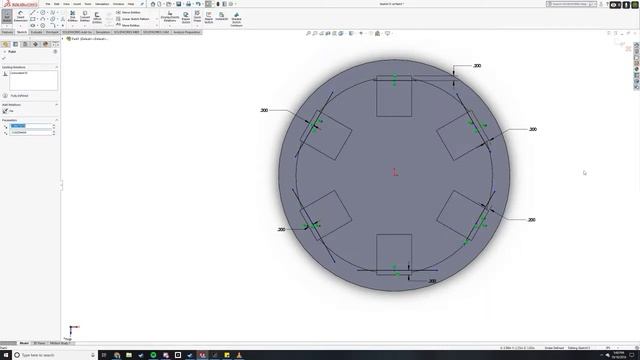The width and height of the screenshot is (640, 360).
Task: Switch to the Evaluate tab
Action: [x=36, y=32]
